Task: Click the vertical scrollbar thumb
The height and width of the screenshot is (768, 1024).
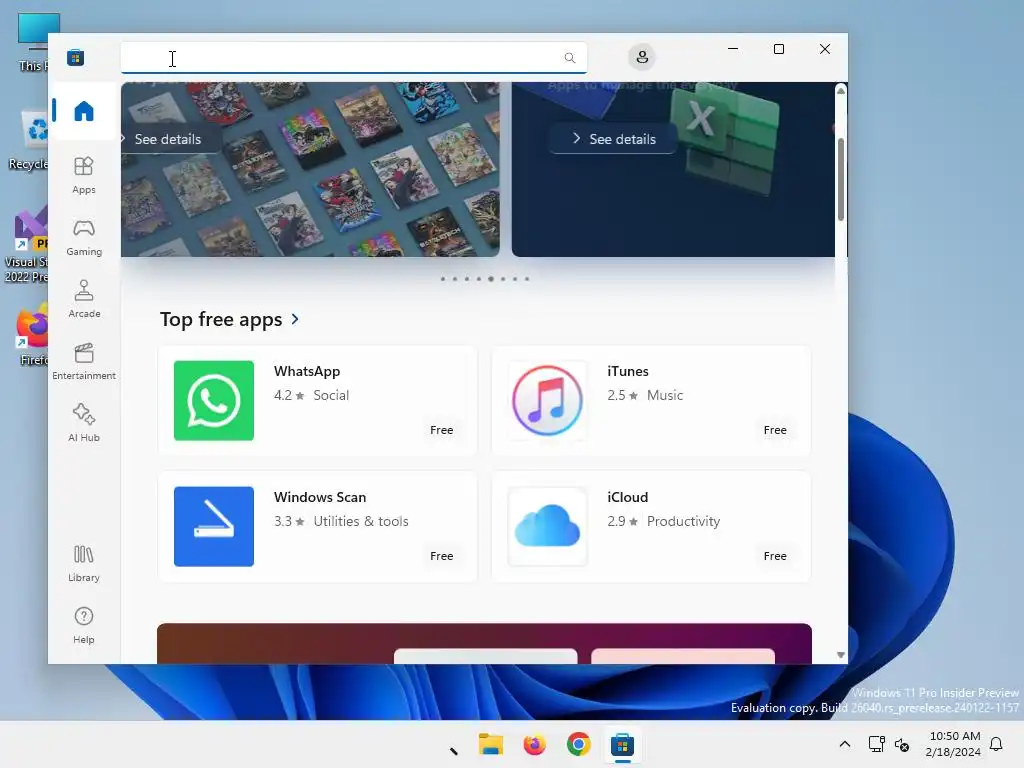Action: [840, 180]
